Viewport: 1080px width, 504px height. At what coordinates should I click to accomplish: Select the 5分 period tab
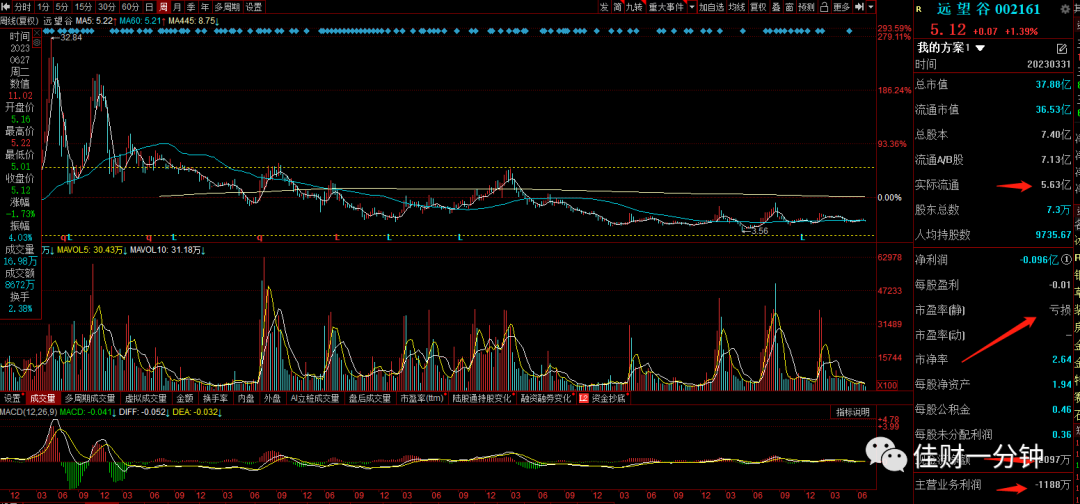[x=62, y=7]
